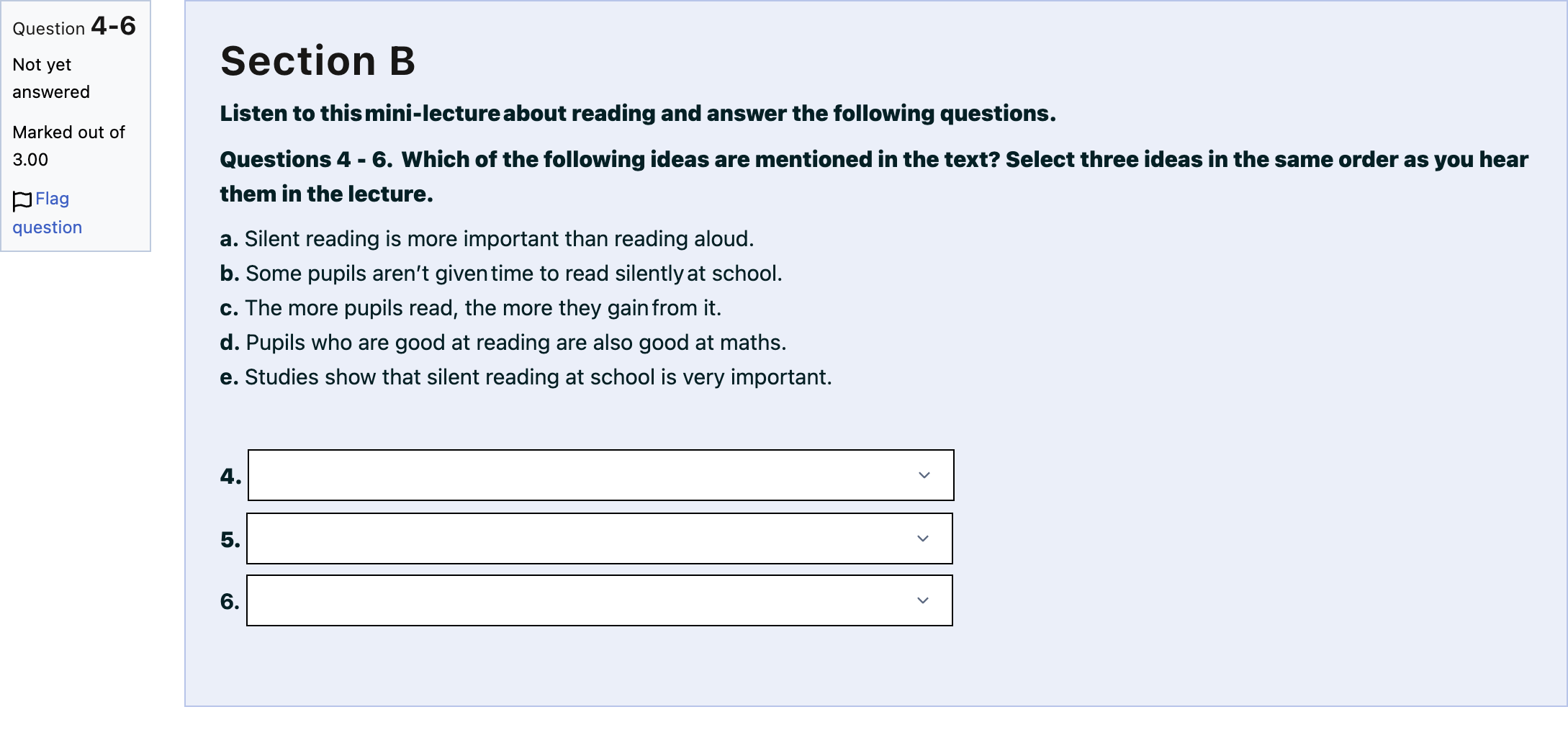Screen dimensions: 1568x730
Task: Click the Questions 4 - 6 instruction text
Action: point(874,176)
